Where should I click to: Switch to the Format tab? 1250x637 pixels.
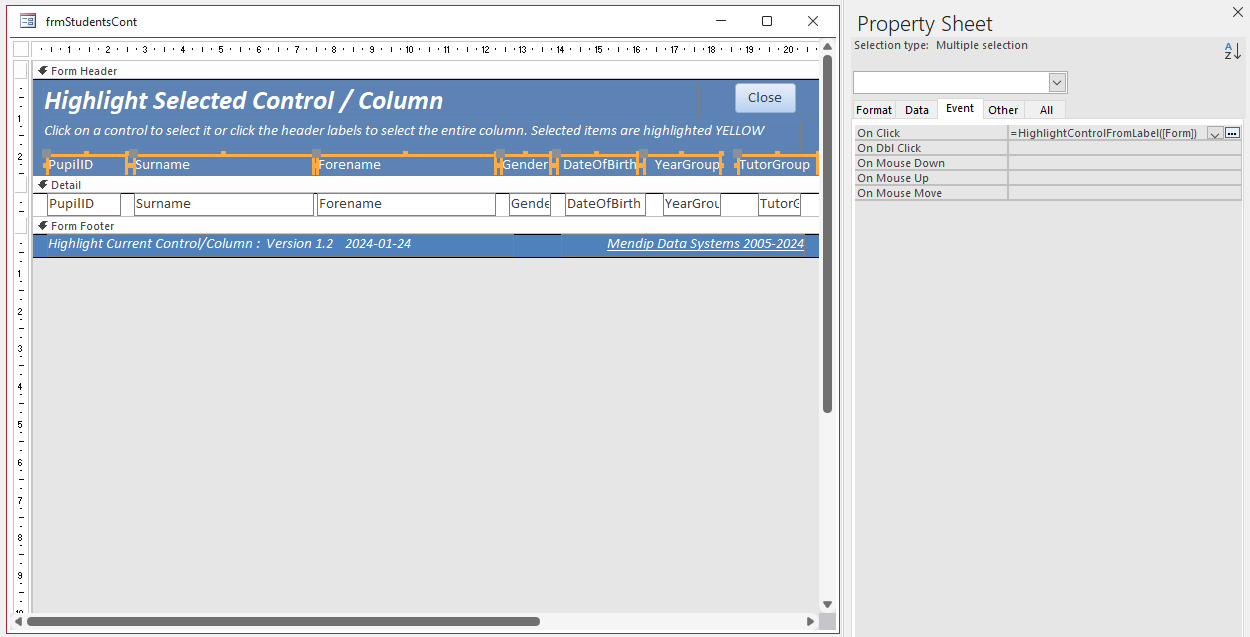click(x=874, y=110)
